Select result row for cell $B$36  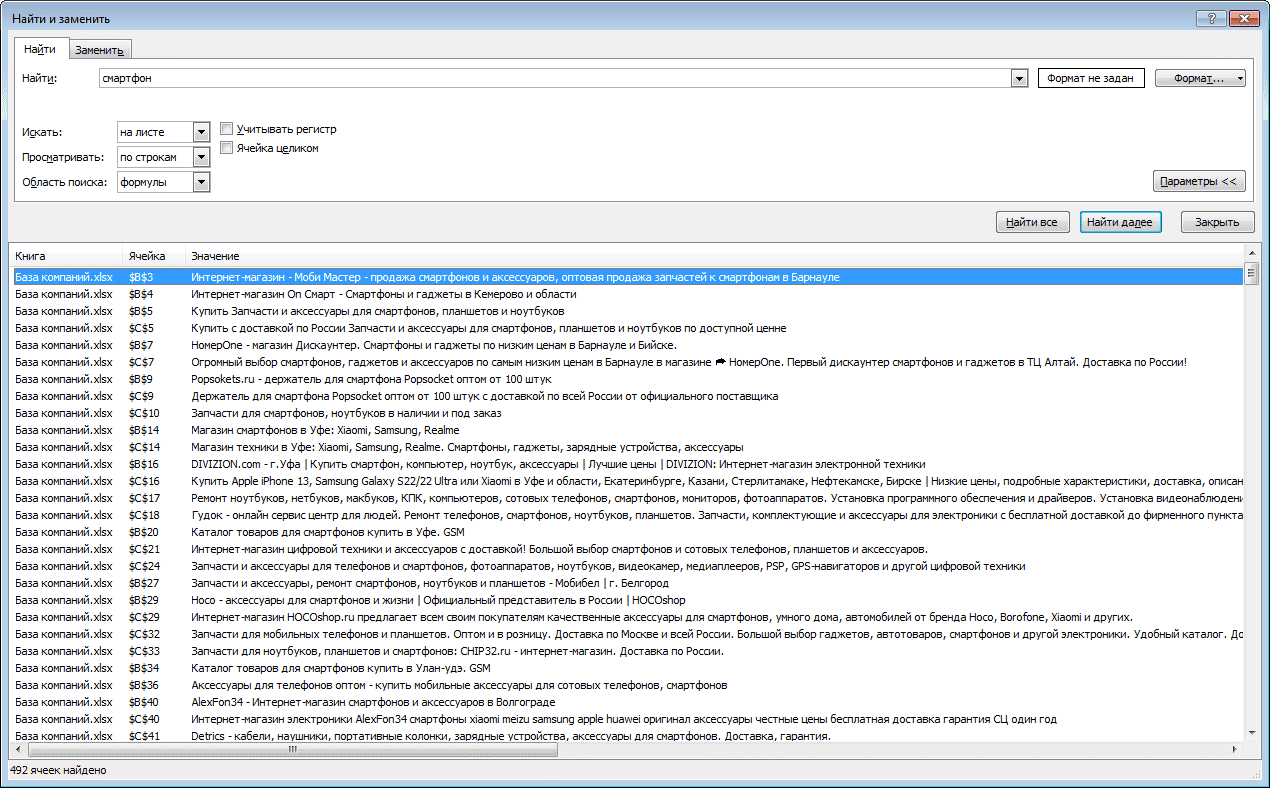tap(627, 685)
